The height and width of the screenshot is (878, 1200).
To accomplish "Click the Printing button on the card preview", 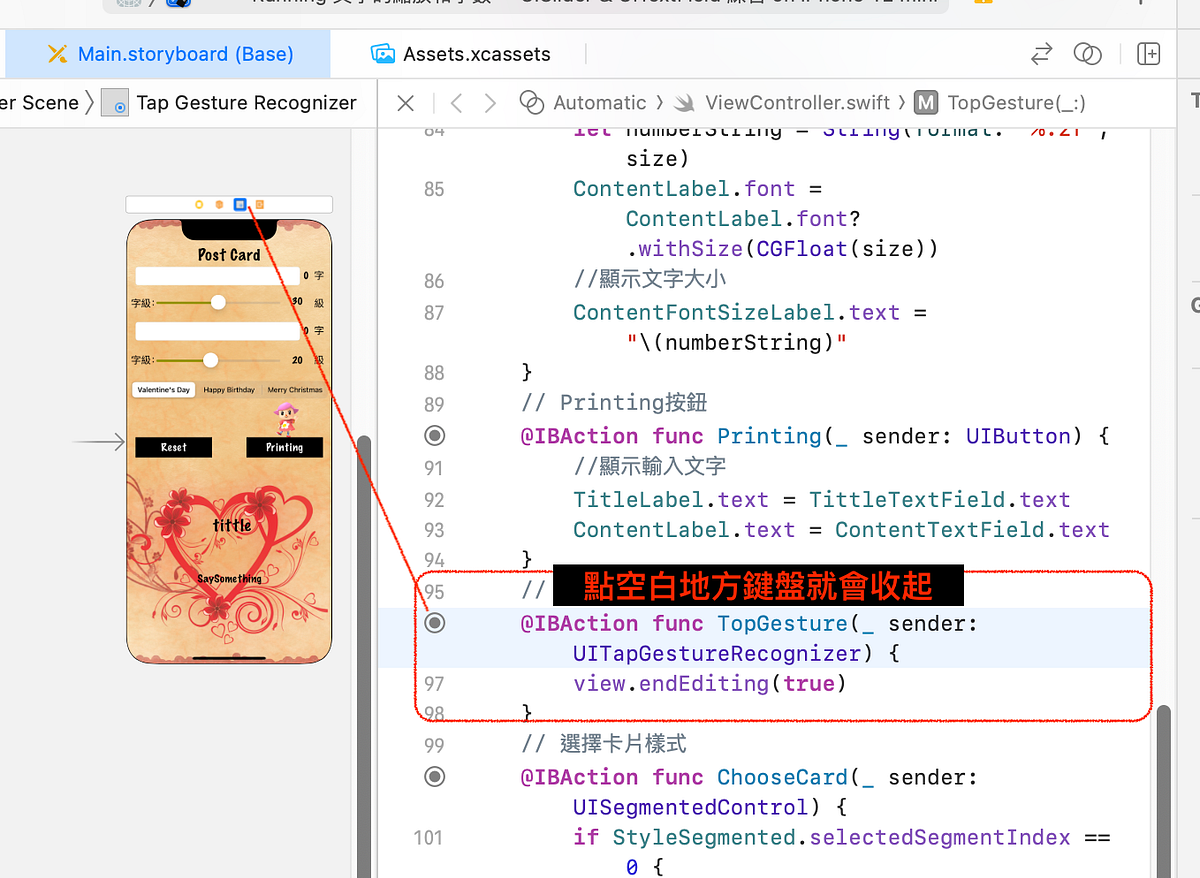I will (x=284, y=447).
